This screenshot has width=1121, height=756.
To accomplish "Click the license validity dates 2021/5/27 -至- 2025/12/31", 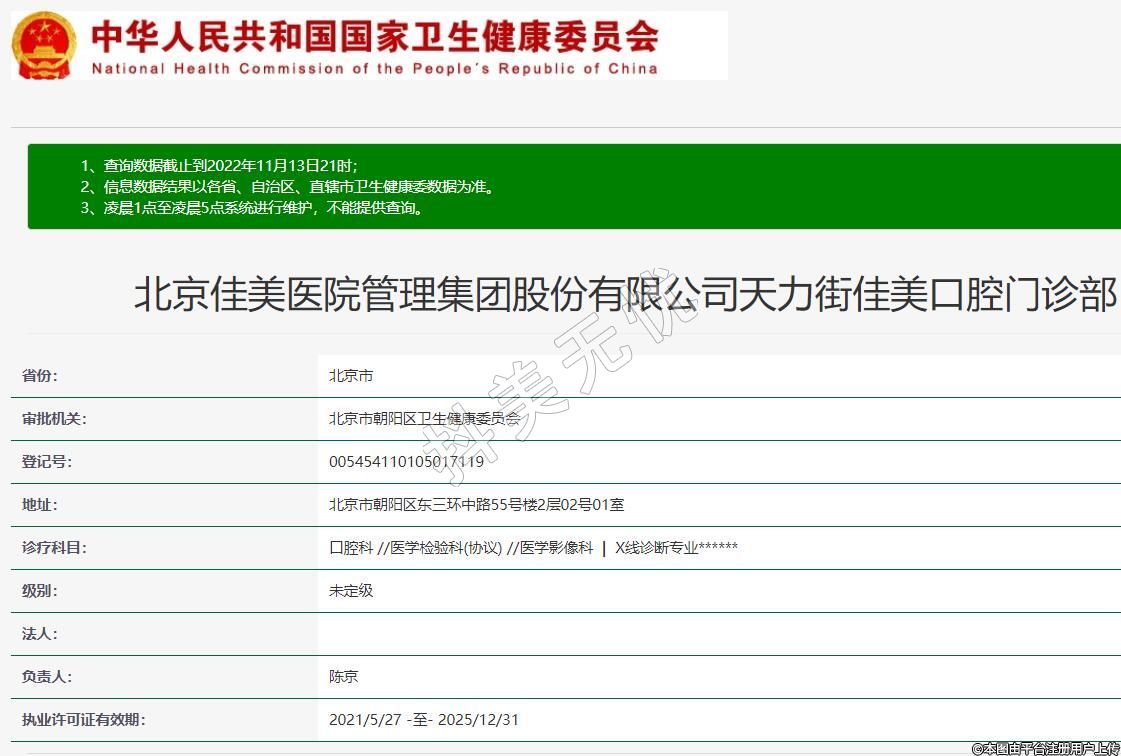I will pos(424,720).
